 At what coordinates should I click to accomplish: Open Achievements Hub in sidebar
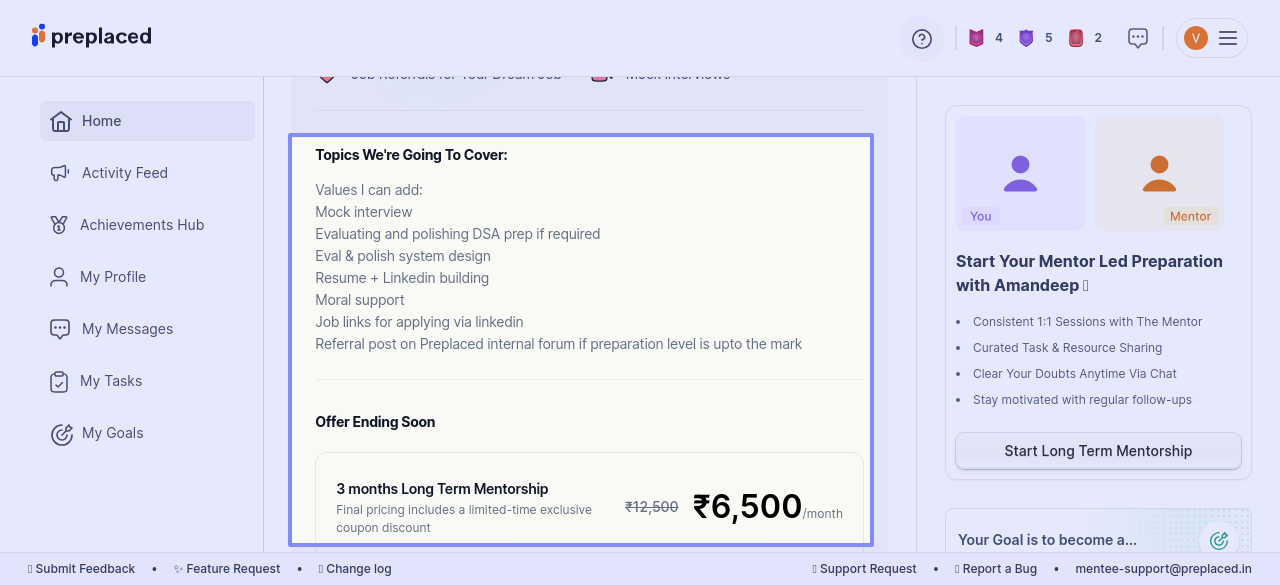(141, 225)
